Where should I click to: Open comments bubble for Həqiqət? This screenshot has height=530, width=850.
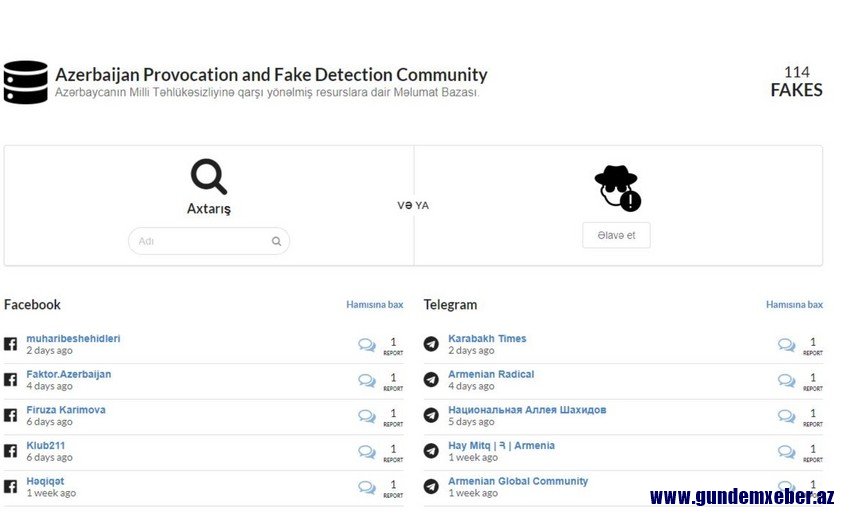click(367, 488)
